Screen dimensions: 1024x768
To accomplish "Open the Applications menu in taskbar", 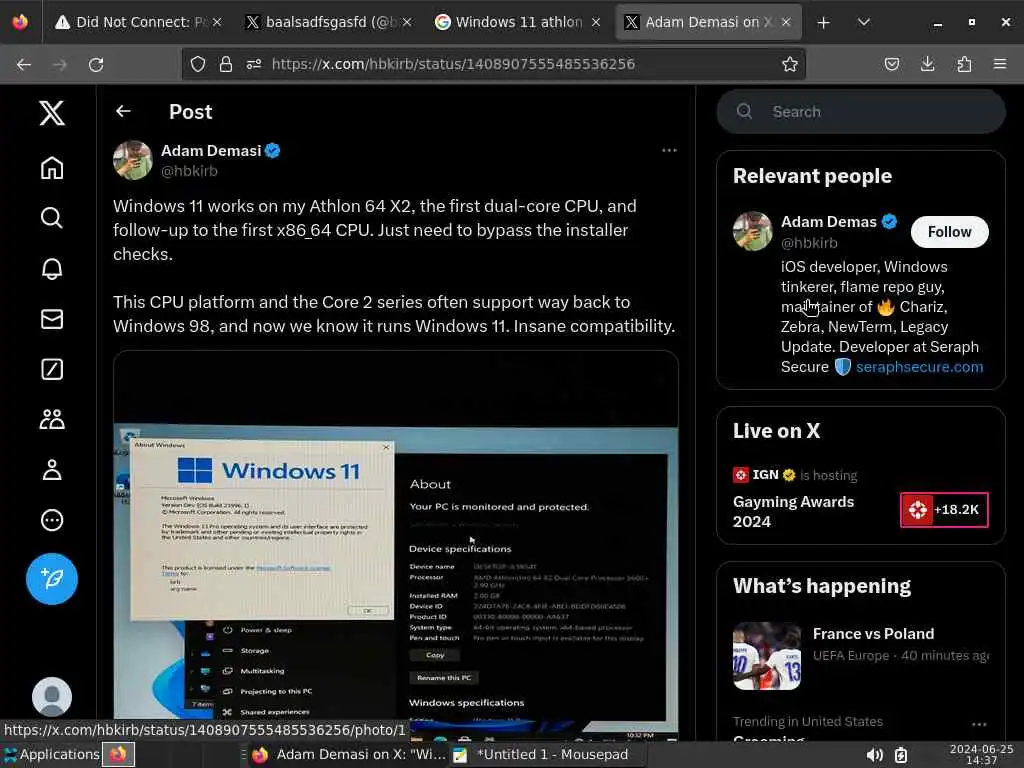I will tap(51, 754).
